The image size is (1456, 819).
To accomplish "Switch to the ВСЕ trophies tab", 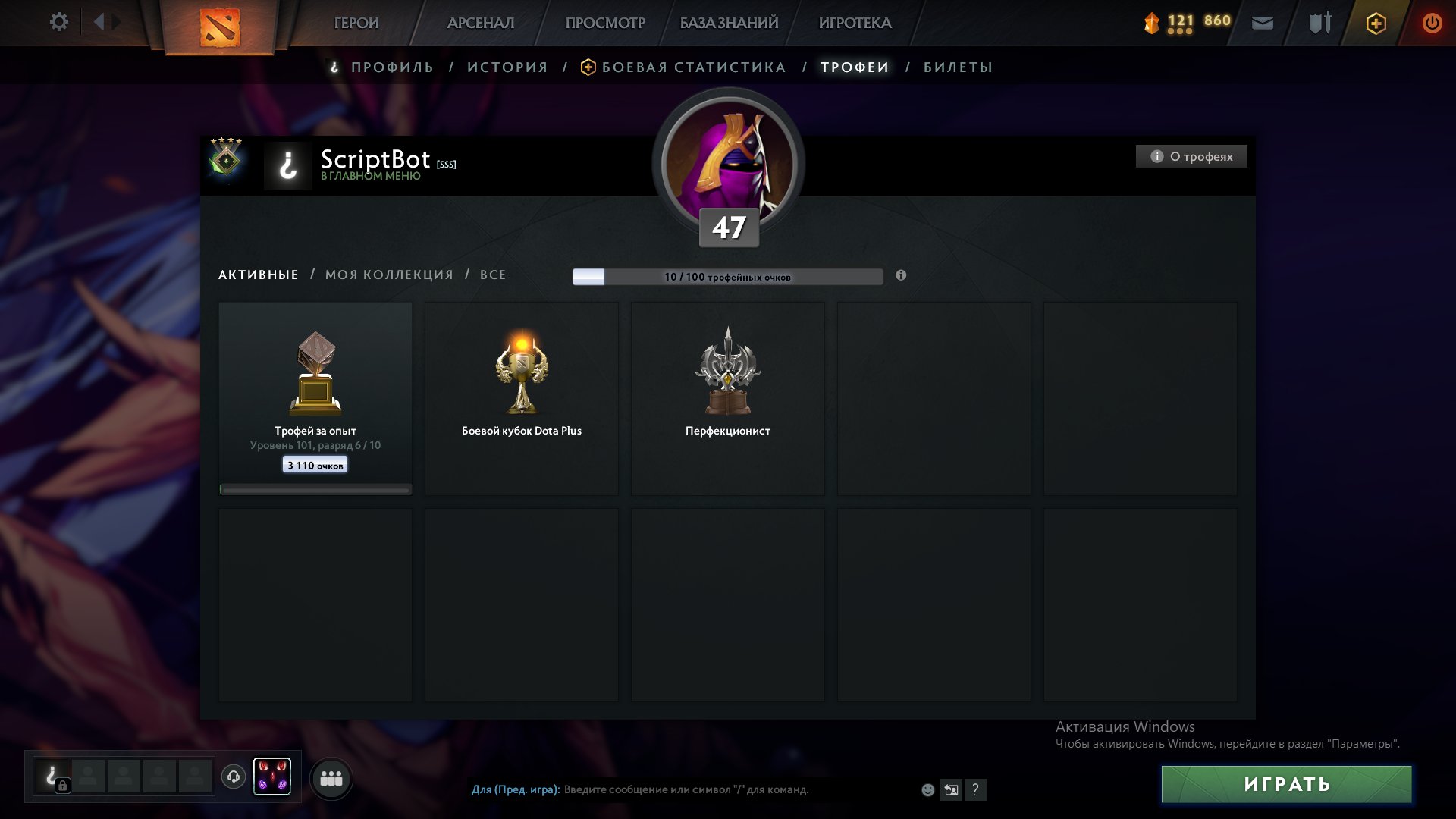I will point(493,275).
